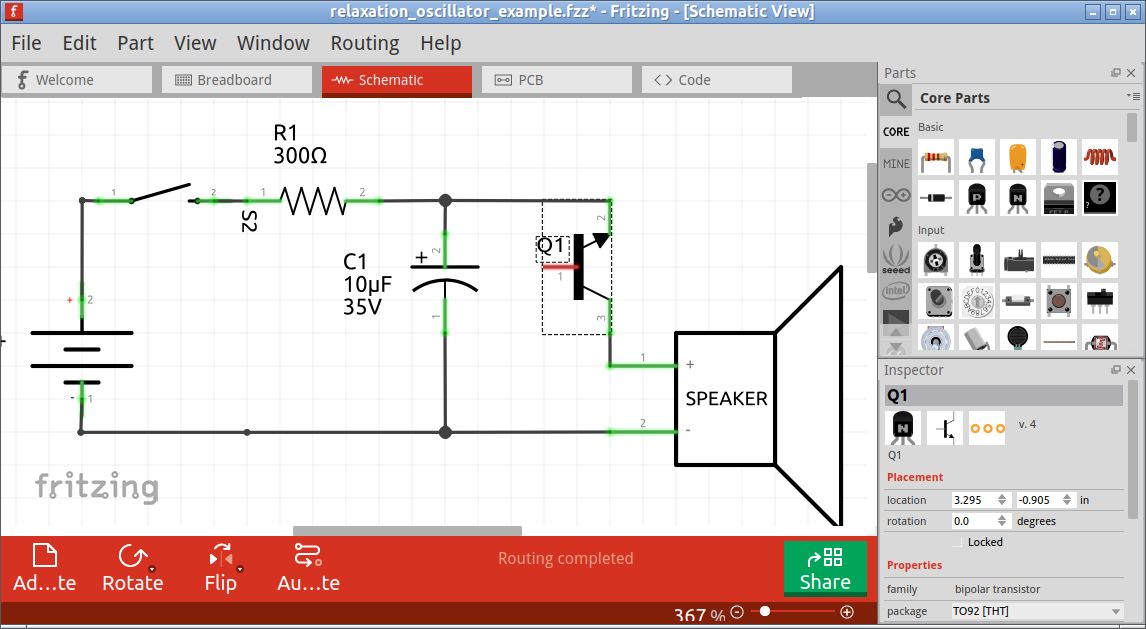This screenshot has height=629, width=1146.
Task: Pick the blue ceramic capacitor part
Action: coord(977,157)
